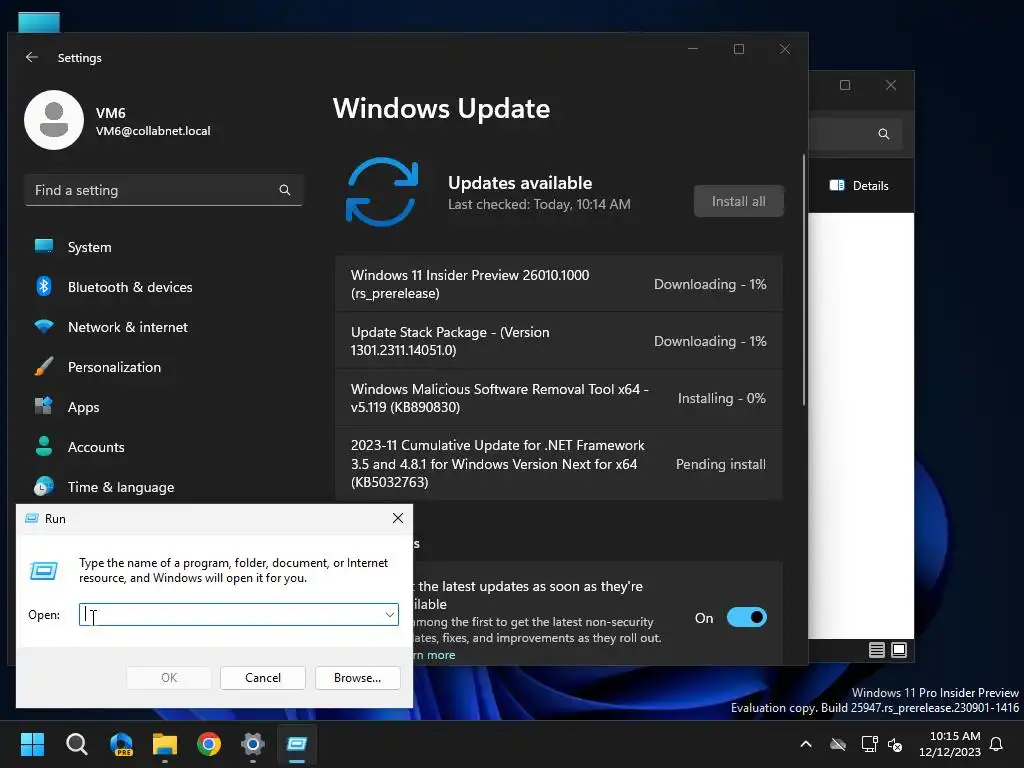
Task: Open taskbar Search
Action: 76,744
